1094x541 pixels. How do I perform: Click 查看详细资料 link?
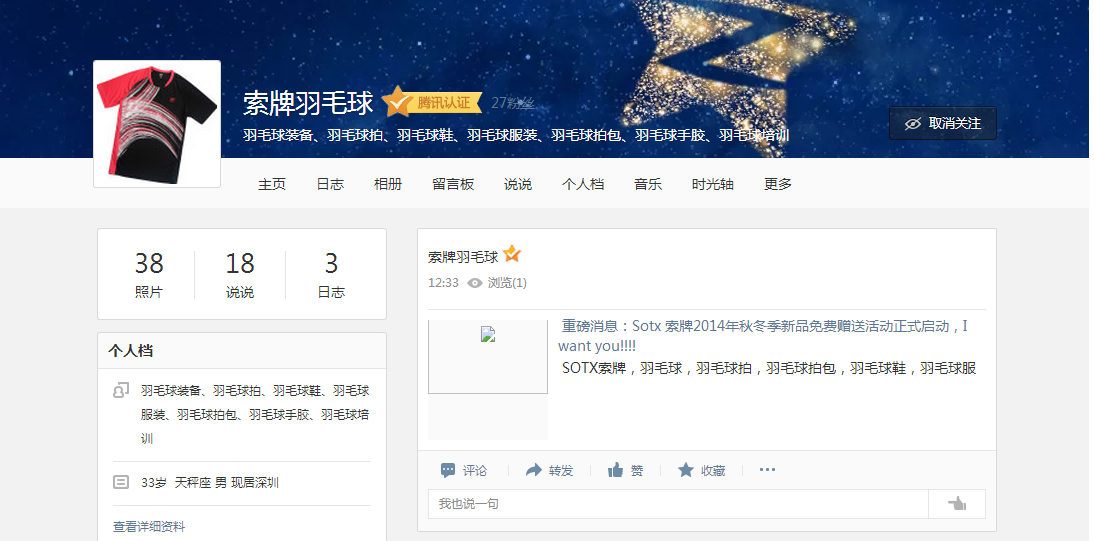149,527
